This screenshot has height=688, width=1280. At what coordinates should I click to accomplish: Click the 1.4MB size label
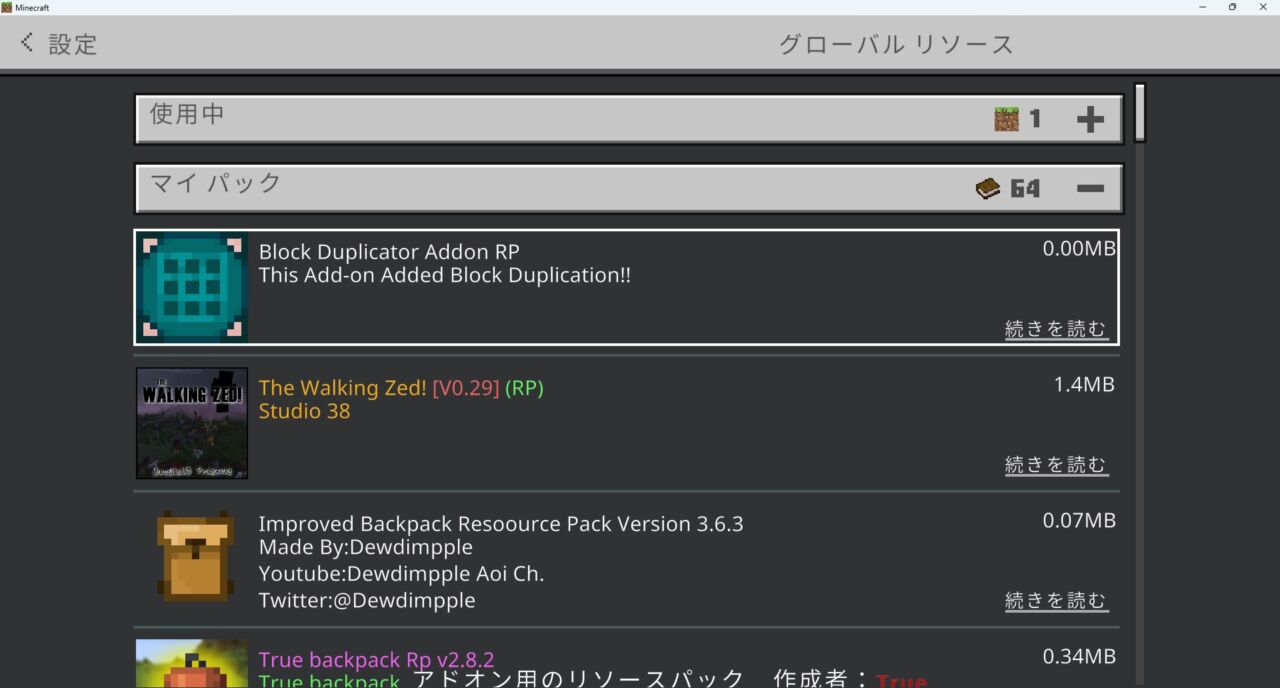coord(1084,385)
